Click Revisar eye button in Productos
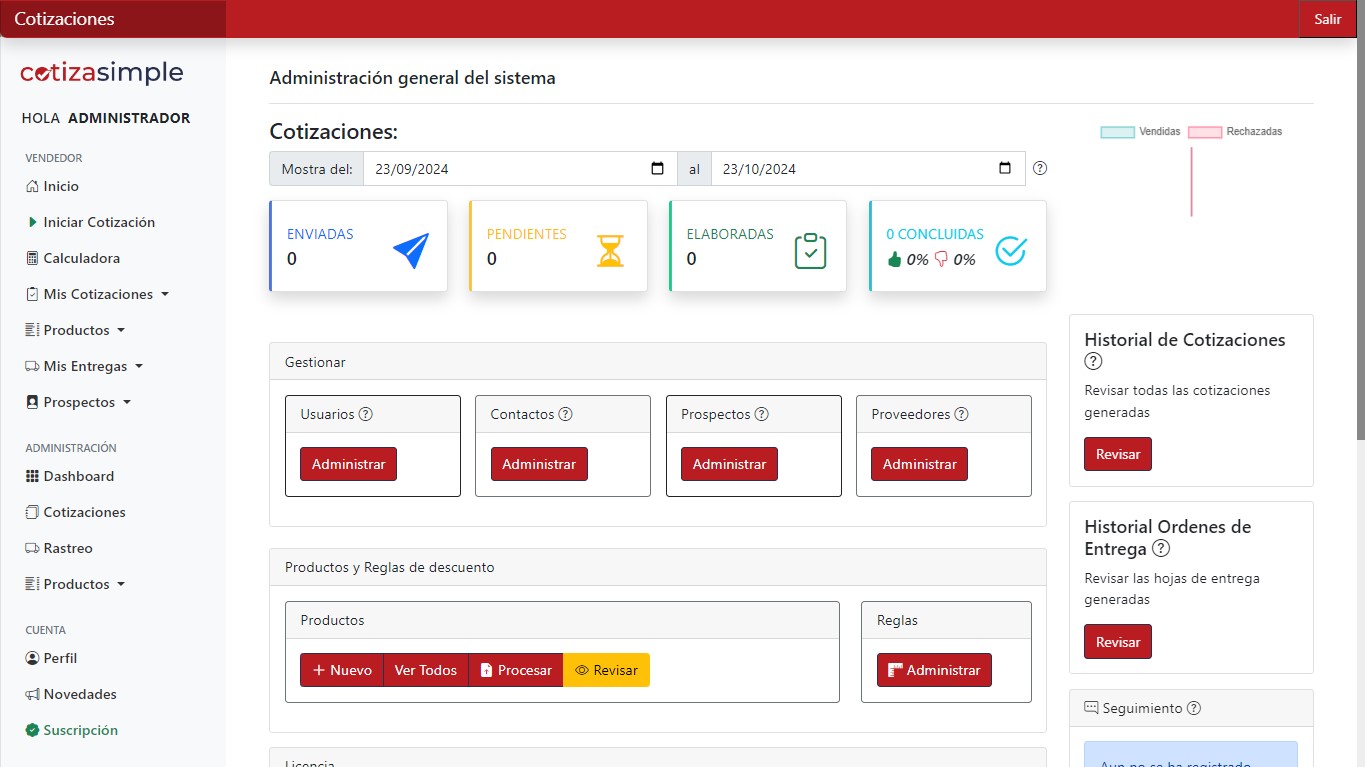 [606, 670]
